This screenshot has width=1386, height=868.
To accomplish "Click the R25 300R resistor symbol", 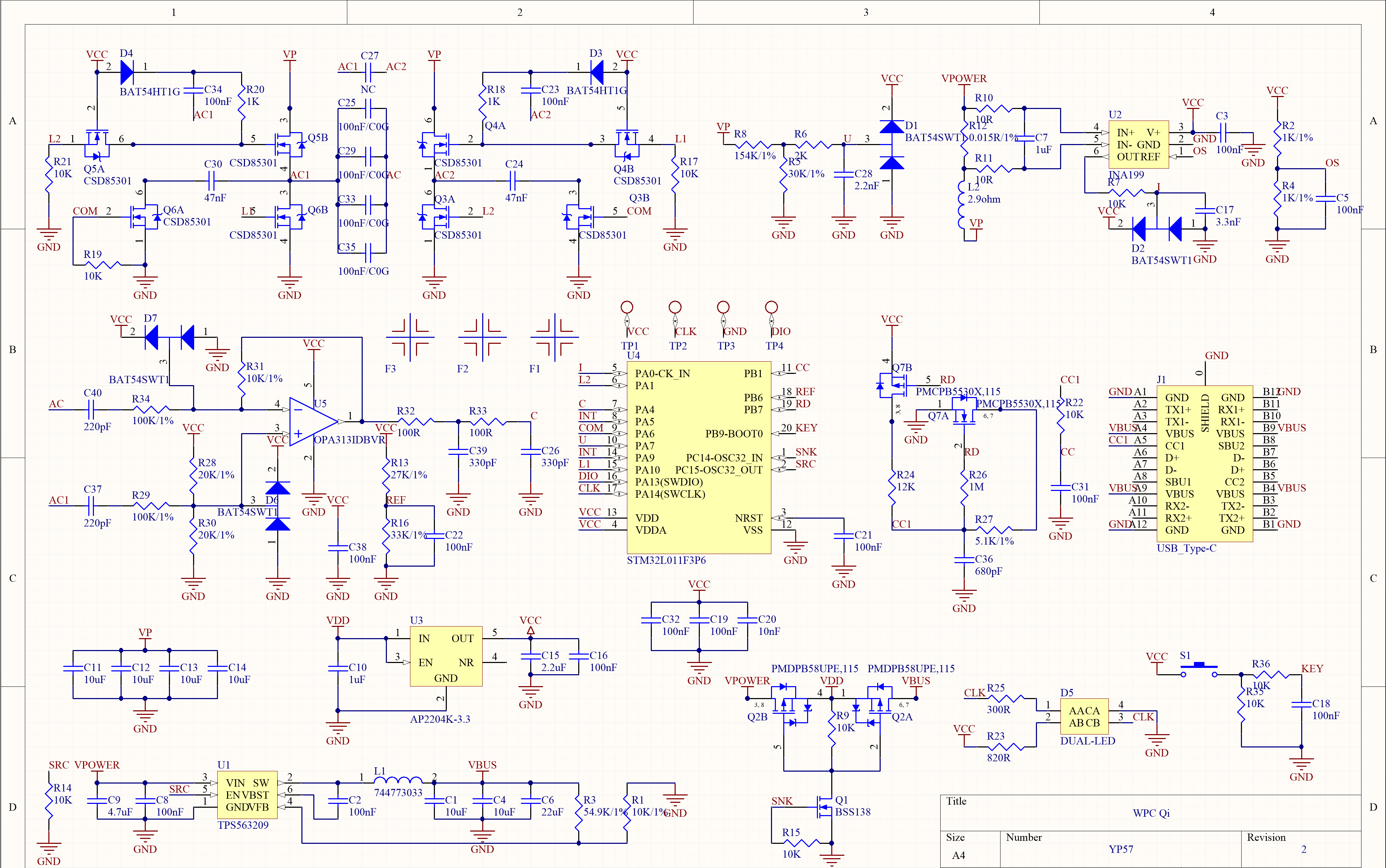I will (1005, 699).
